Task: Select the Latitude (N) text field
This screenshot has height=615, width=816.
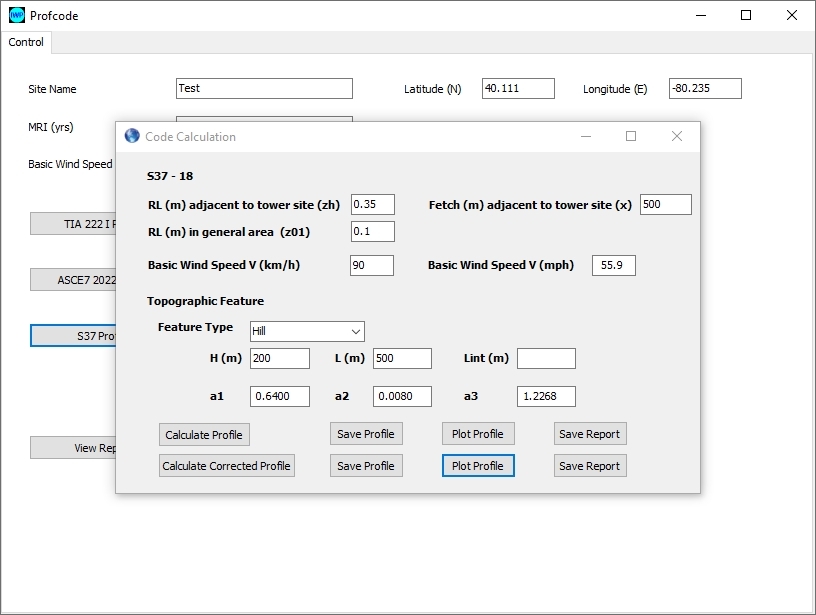Action: coord(517,88)
